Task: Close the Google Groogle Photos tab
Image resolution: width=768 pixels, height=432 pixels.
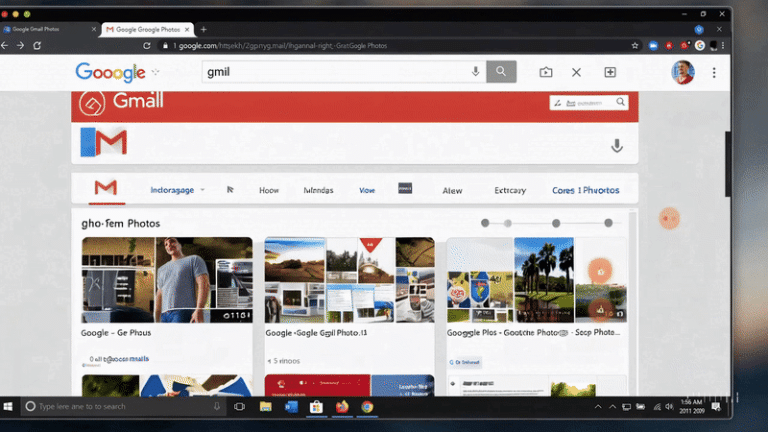Action: [187, 30]
